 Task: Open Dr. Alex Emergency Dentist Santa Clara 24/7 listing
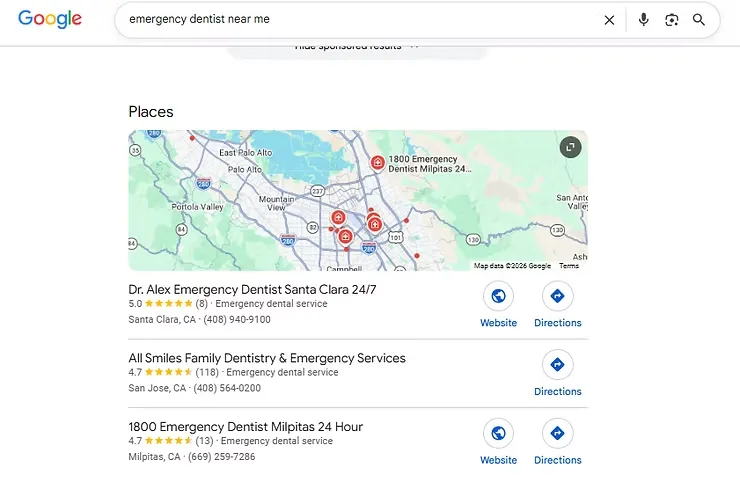click(252, 289)
